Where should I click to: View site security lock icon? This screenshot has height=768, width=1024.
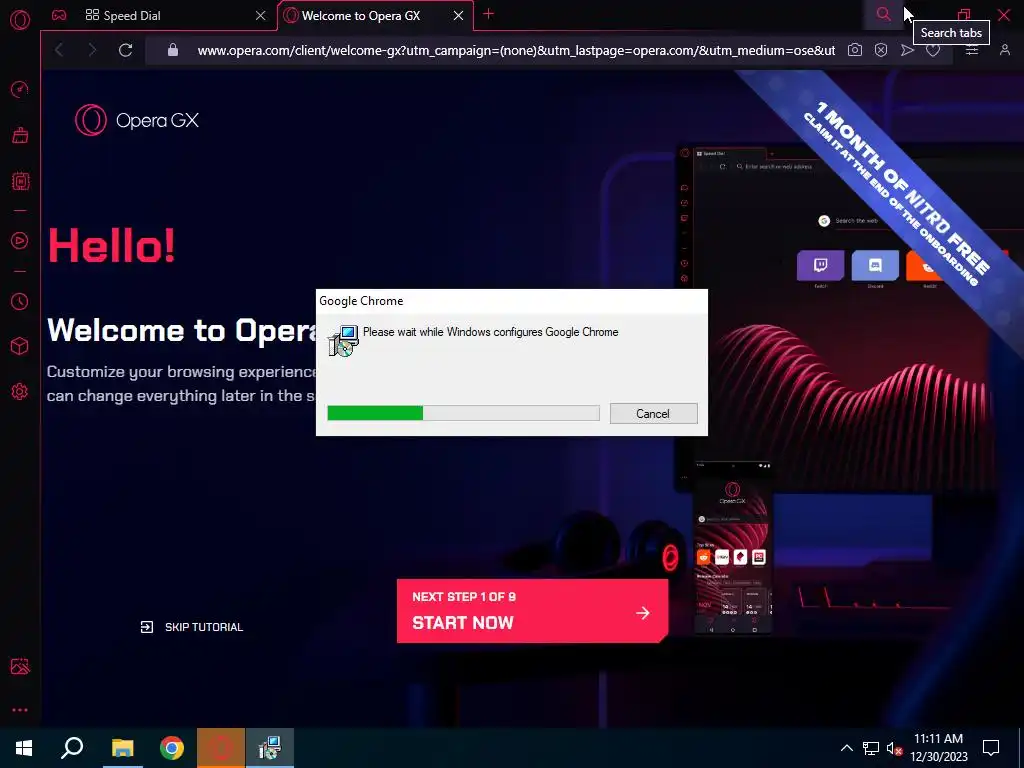pos(172,50)
